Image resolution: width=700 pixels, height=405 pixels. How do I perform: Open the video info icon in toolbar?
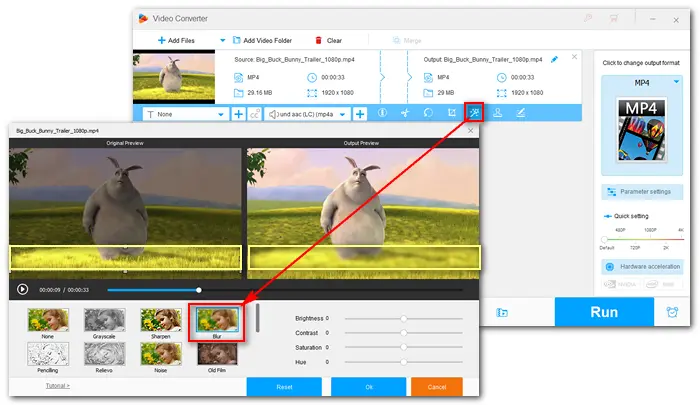point(383,113)
